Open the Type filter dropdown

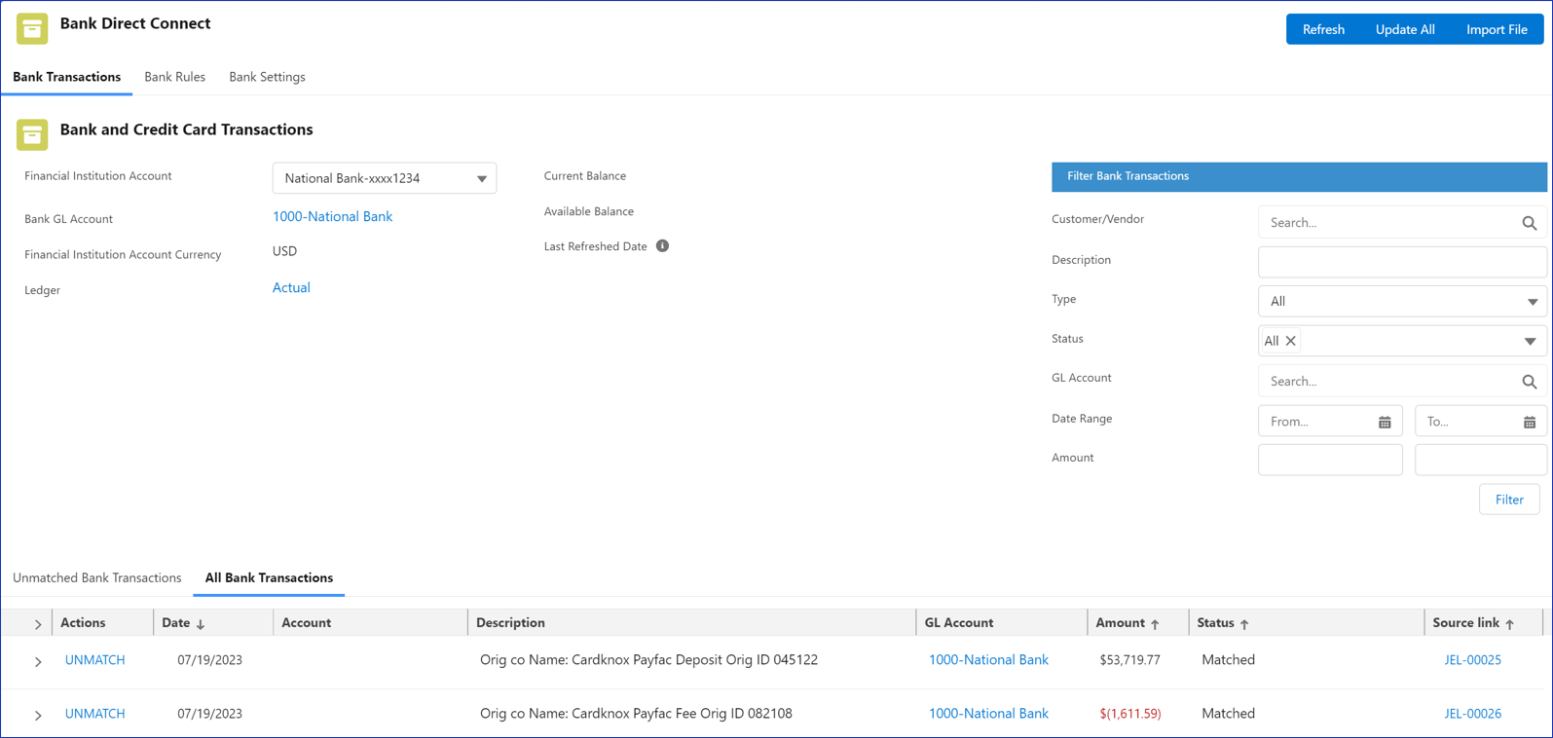[x=1402, y=301]
